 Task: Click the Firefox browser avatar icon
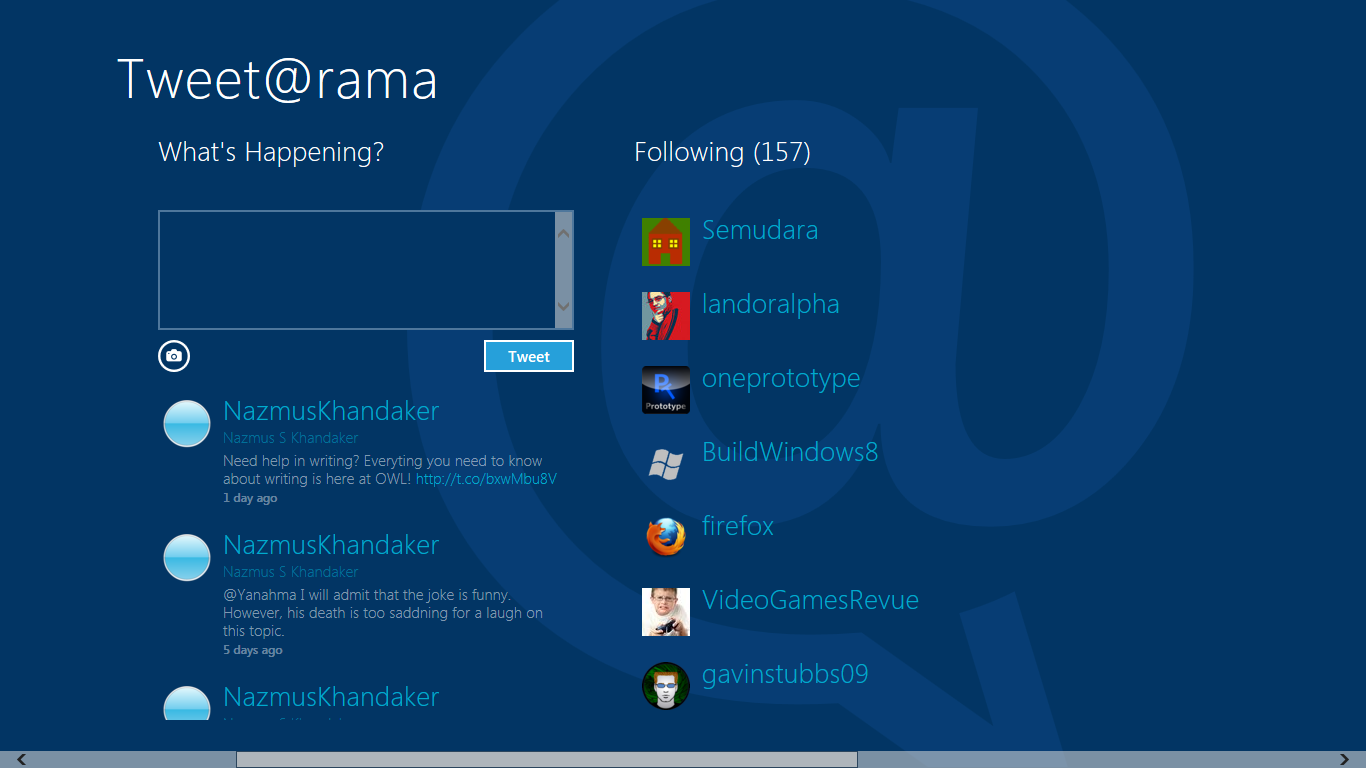coord(665,537)
